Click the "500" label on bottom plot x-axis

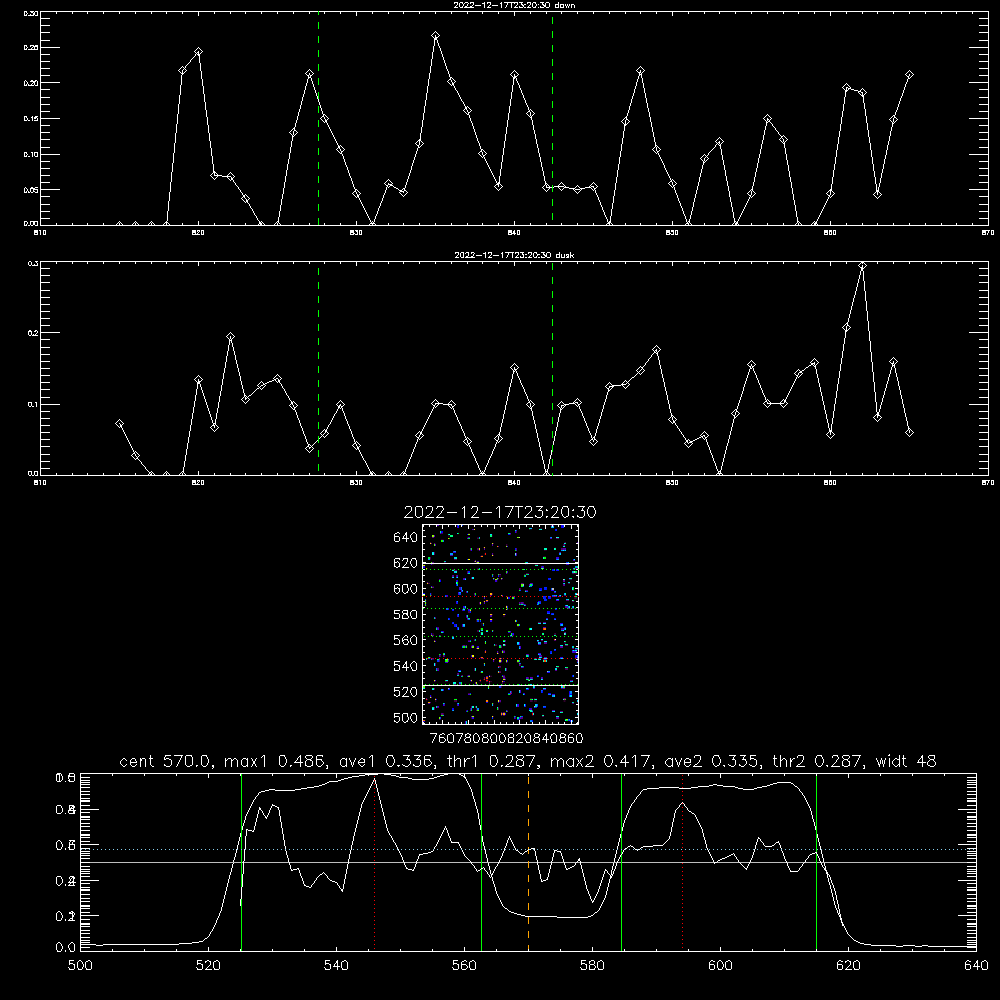pyautogui.click(x=80, y=966)
